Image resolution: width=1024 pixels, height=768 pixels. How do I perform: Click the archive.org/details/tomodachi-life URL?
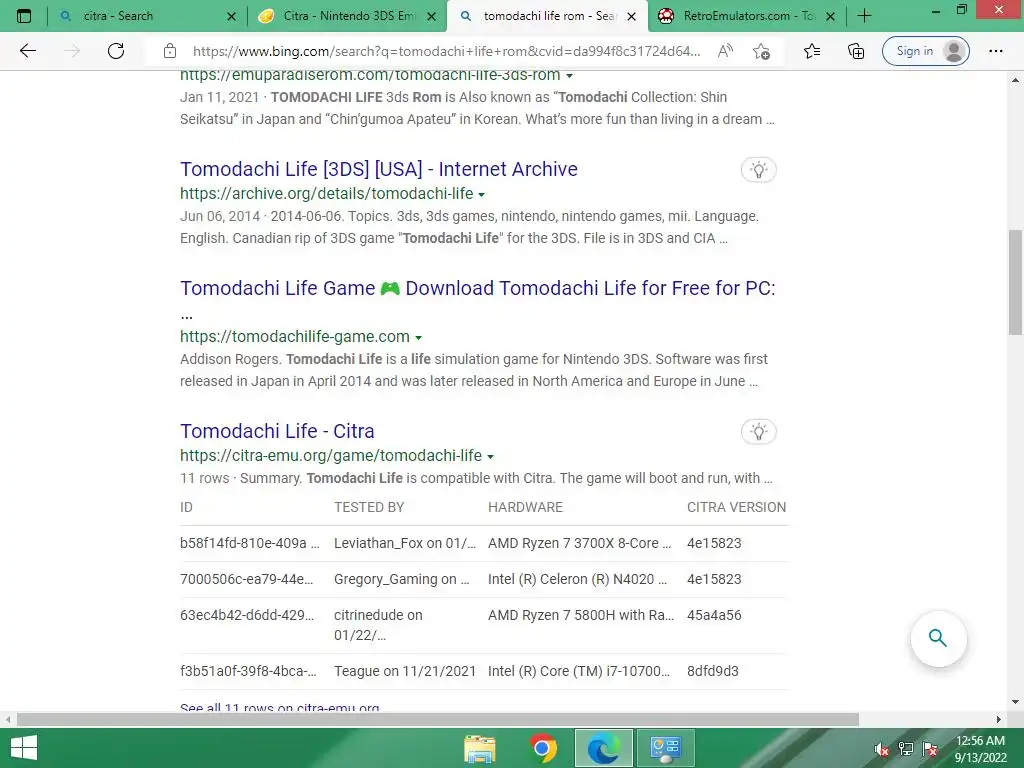pos(327,193)
